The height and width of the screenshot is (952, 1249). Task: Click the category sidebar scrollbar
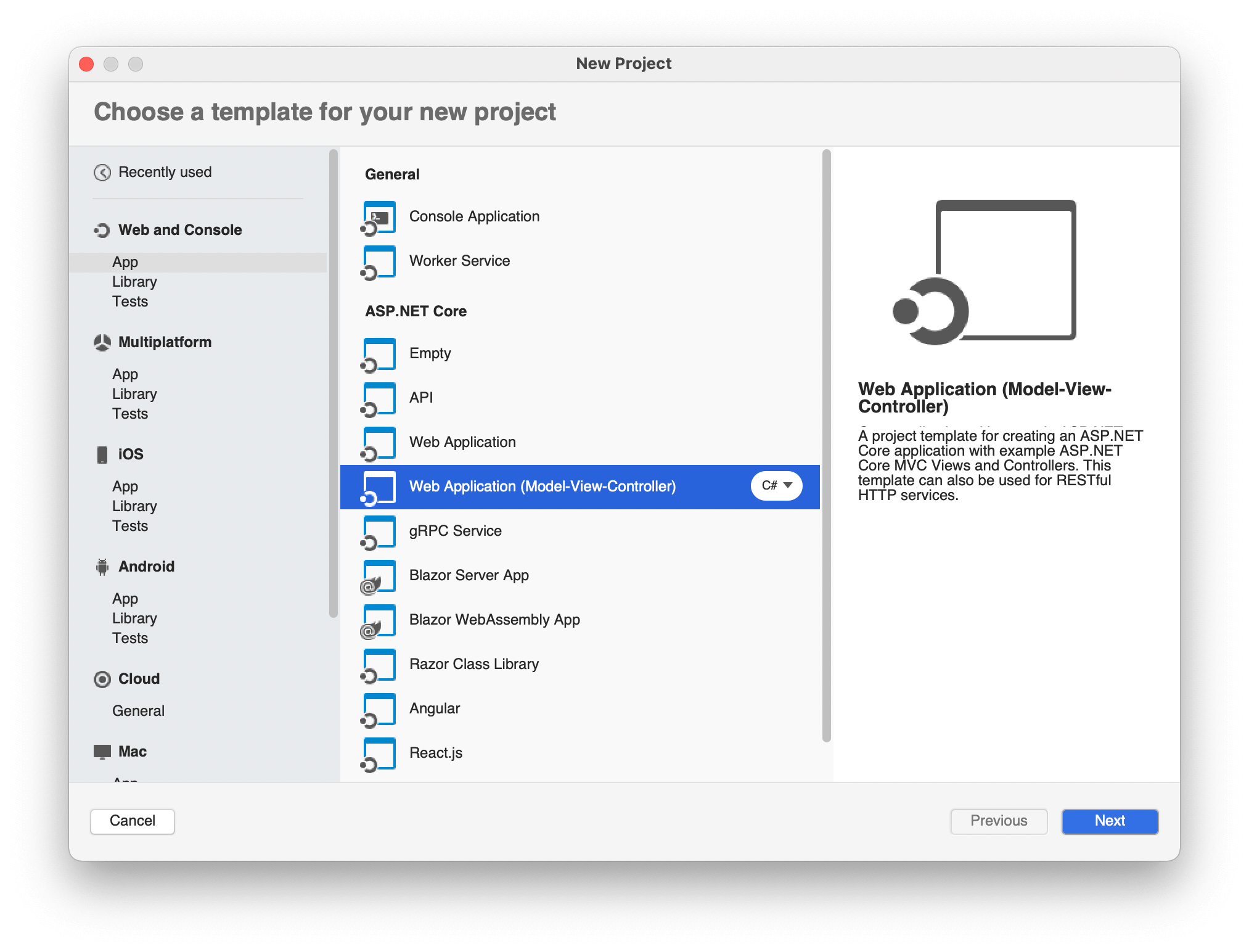334,382
